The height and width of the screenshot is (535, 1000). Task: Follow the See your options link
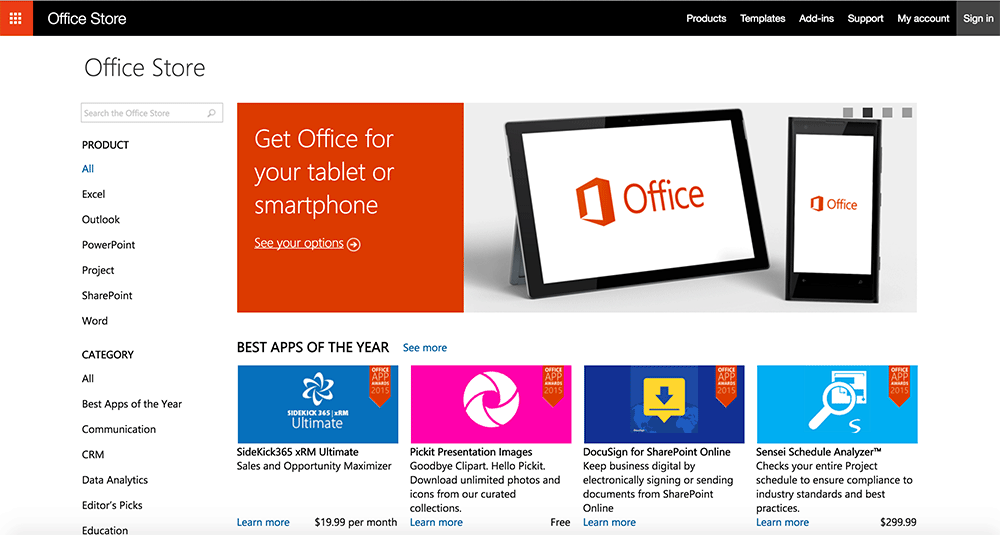click(298, 243)
